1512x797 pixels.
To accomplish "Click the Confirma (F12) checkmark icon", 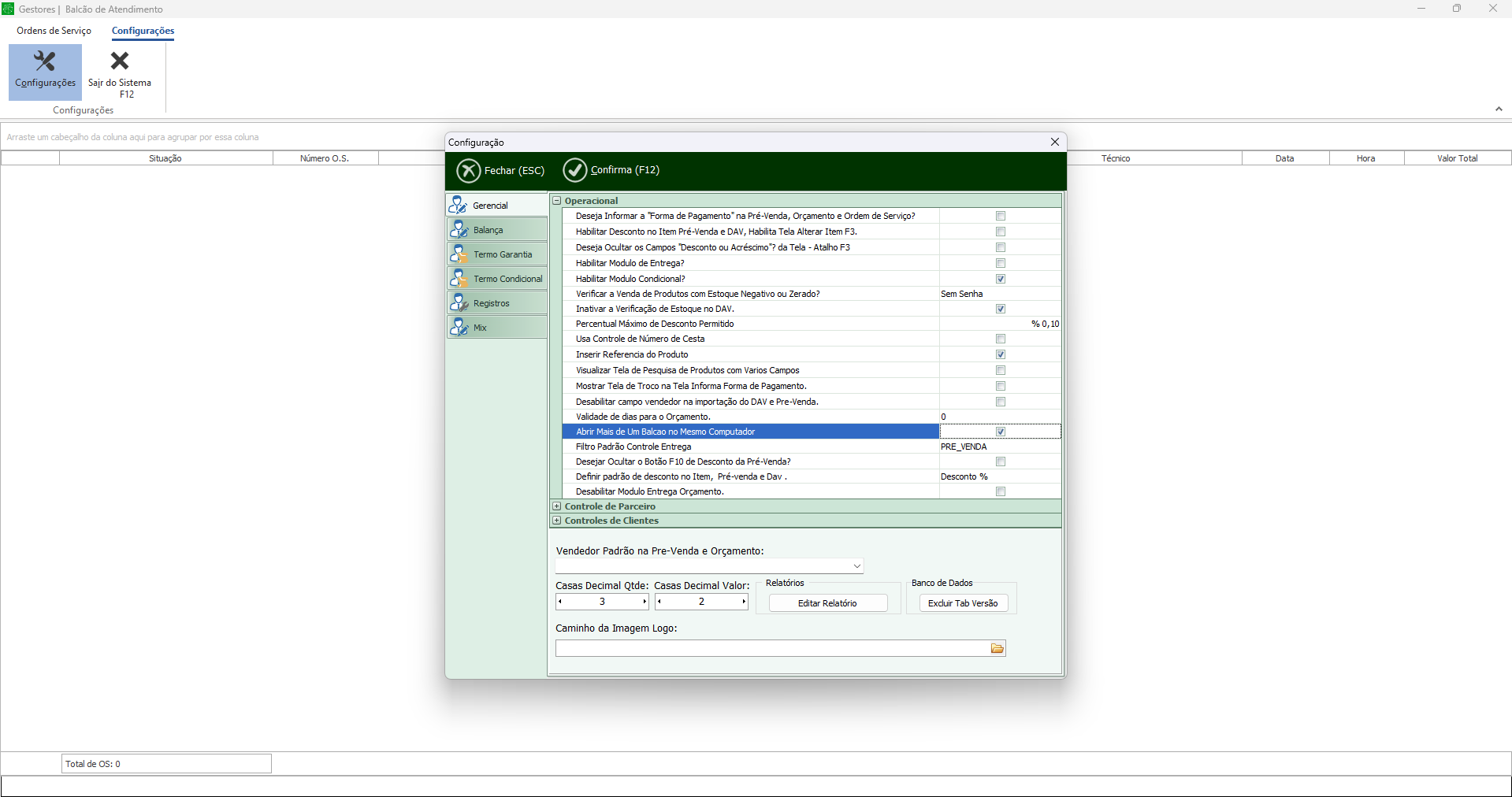I will tap(575, 170).
